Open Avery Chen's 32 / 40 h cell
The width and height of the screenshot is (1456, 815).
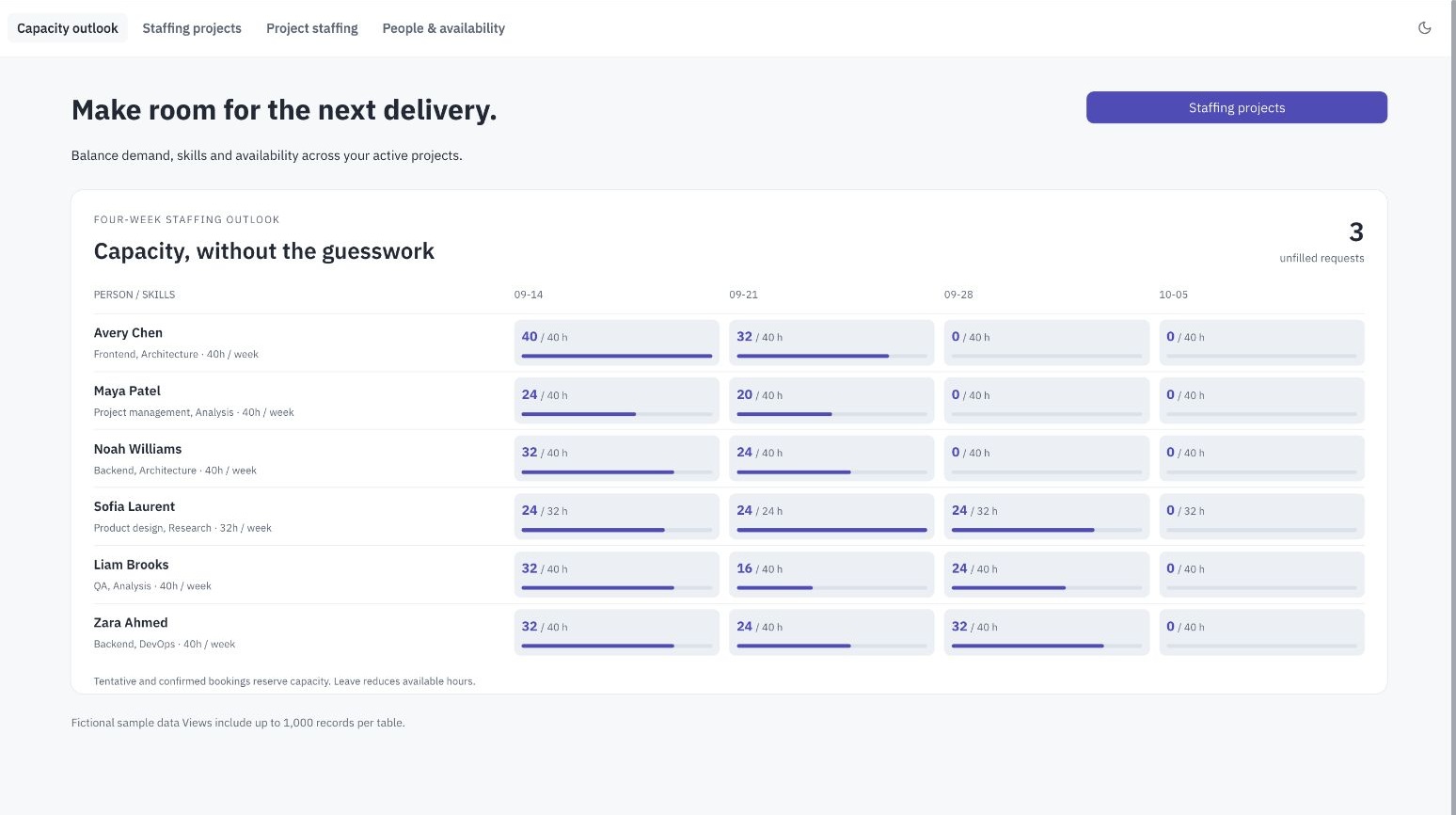[x=832, y=343]
